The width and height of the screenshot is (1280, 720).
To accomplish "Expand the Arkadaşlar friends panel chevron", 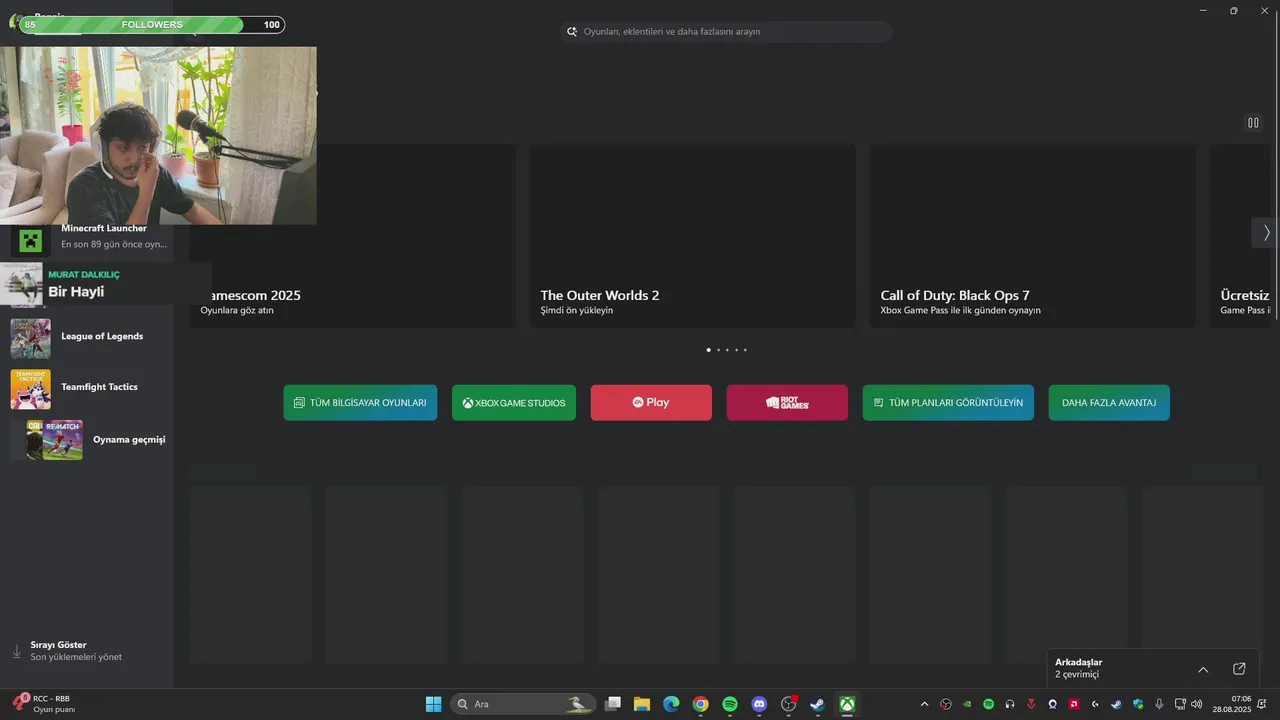I will pos(1203,669).
